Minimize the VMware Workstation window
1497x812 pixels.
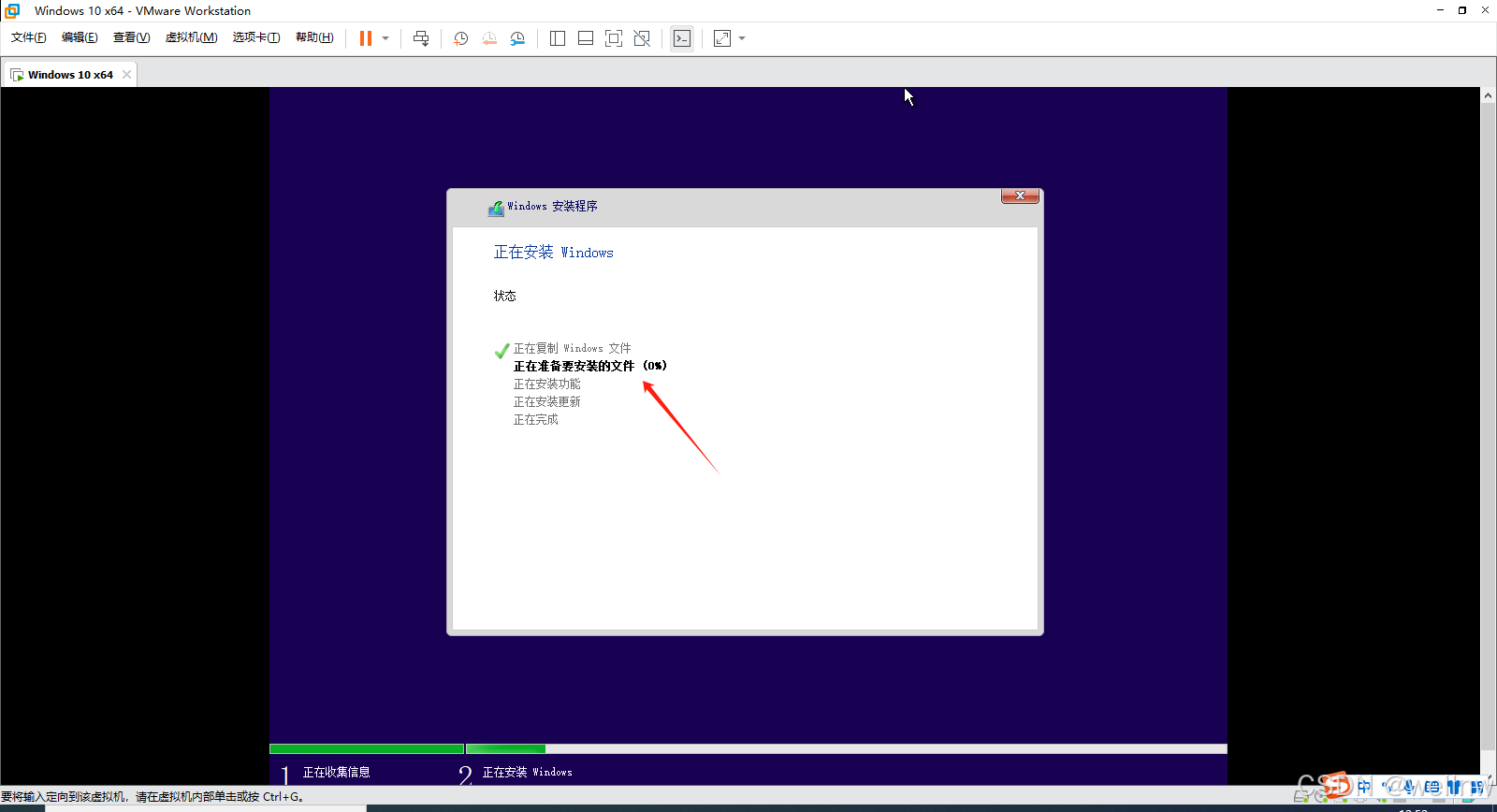[x=1440, y=10]
